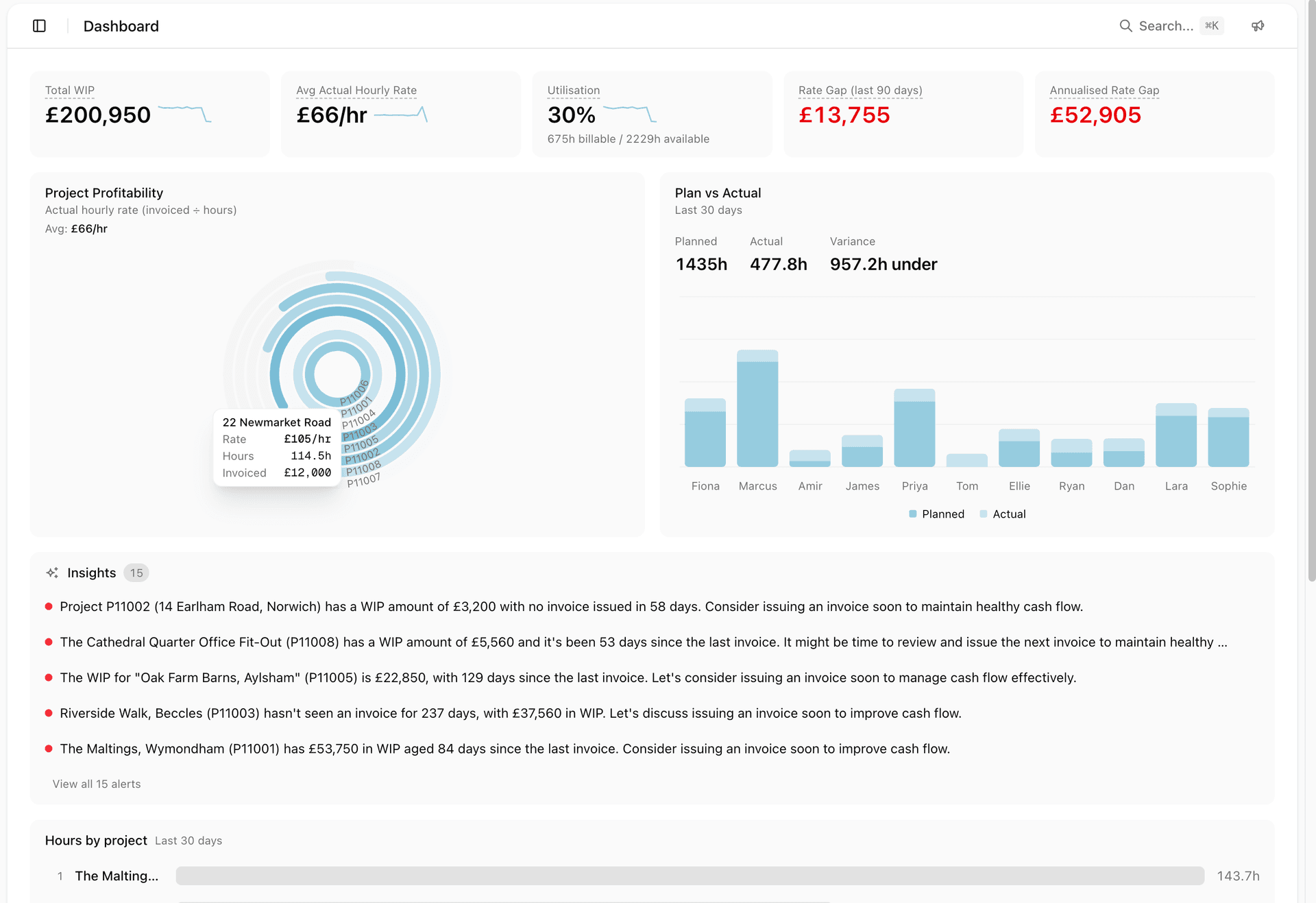The width and height of the screenshot is (1316, 903).
Task: Collapse the sidebar using the panel toggle icon
Action: [39, 25]
